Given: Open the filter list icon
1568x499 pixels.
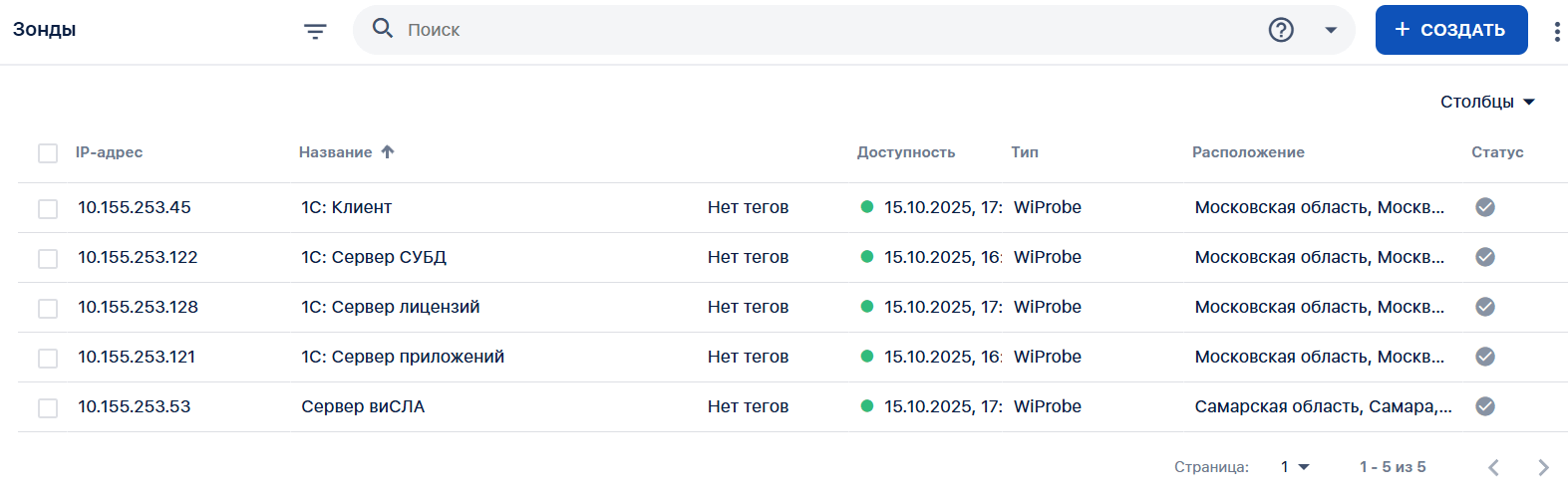Looking at the screenshot, I should click(x=315, y=31).
